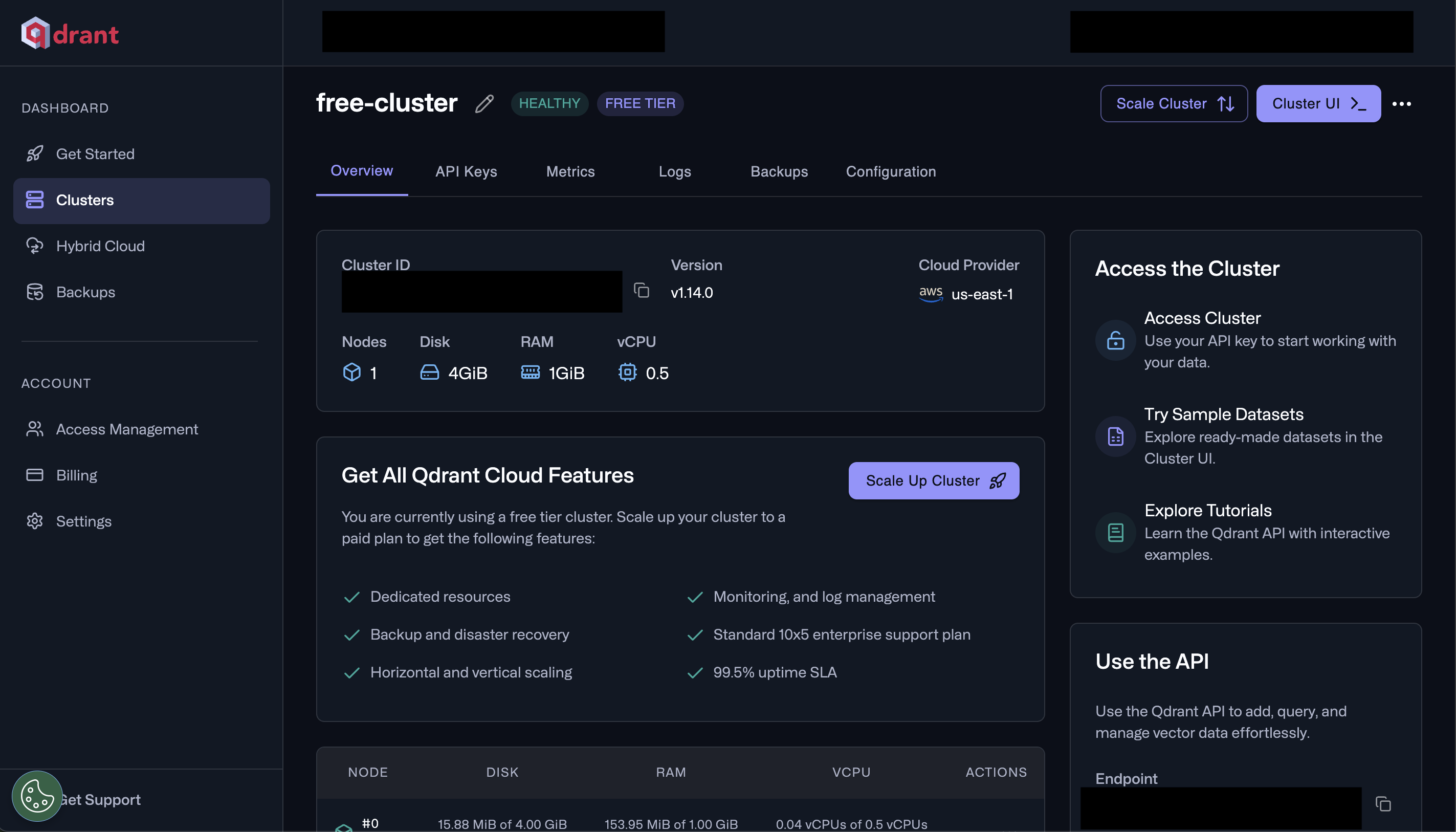Screen dimensions: 1456x832
Task: Click the us-east-1 region text
Action: (982, 294)
